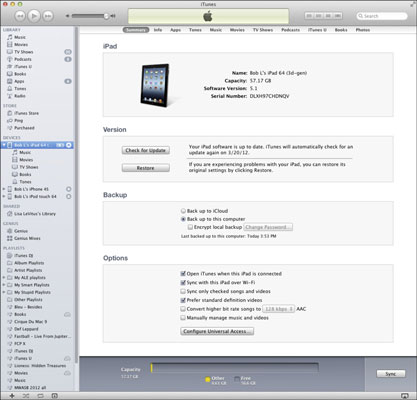Open Genius Mixes in the sidebar

point(27,238)
